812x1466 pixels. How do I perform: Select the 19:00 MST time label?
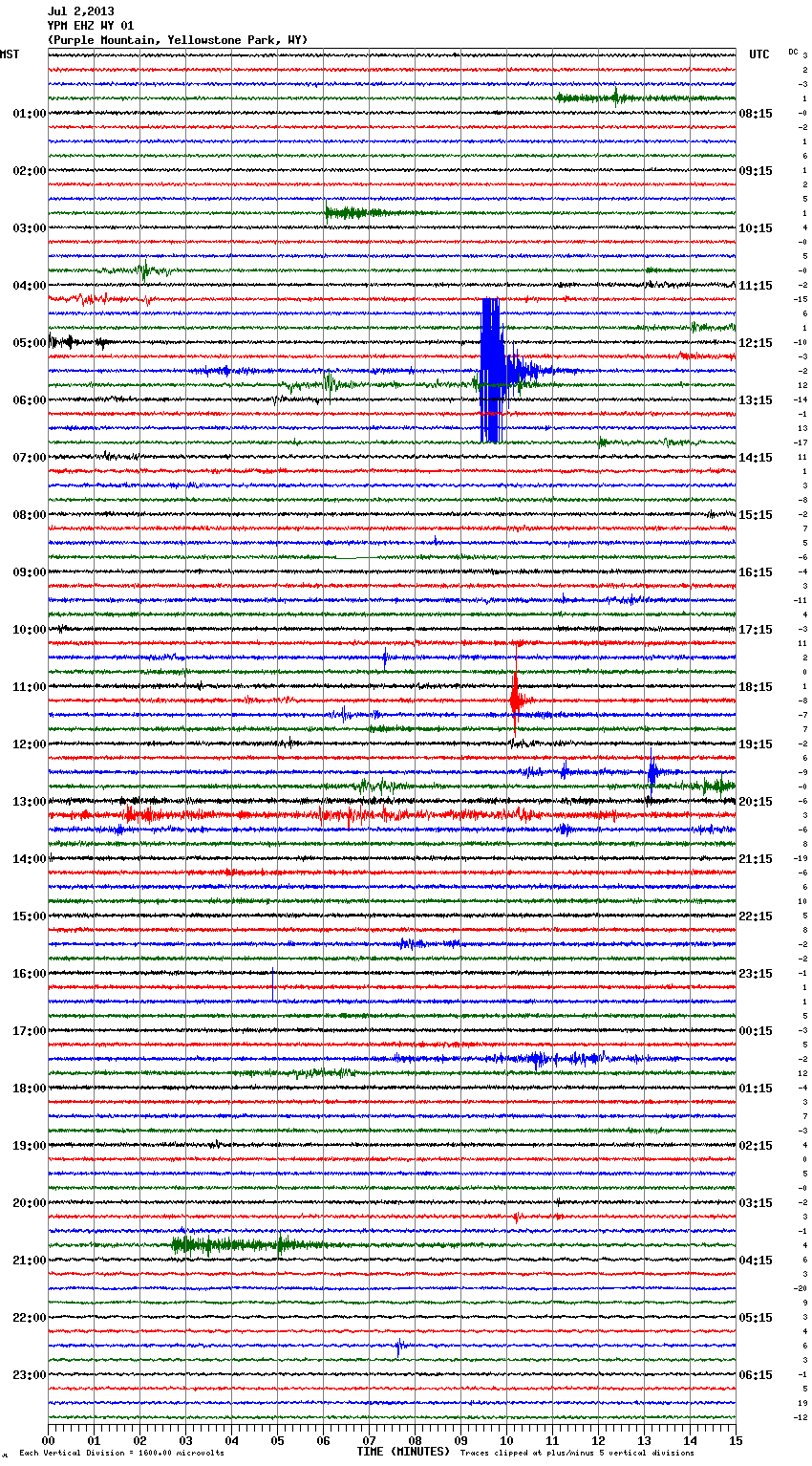30,1146
